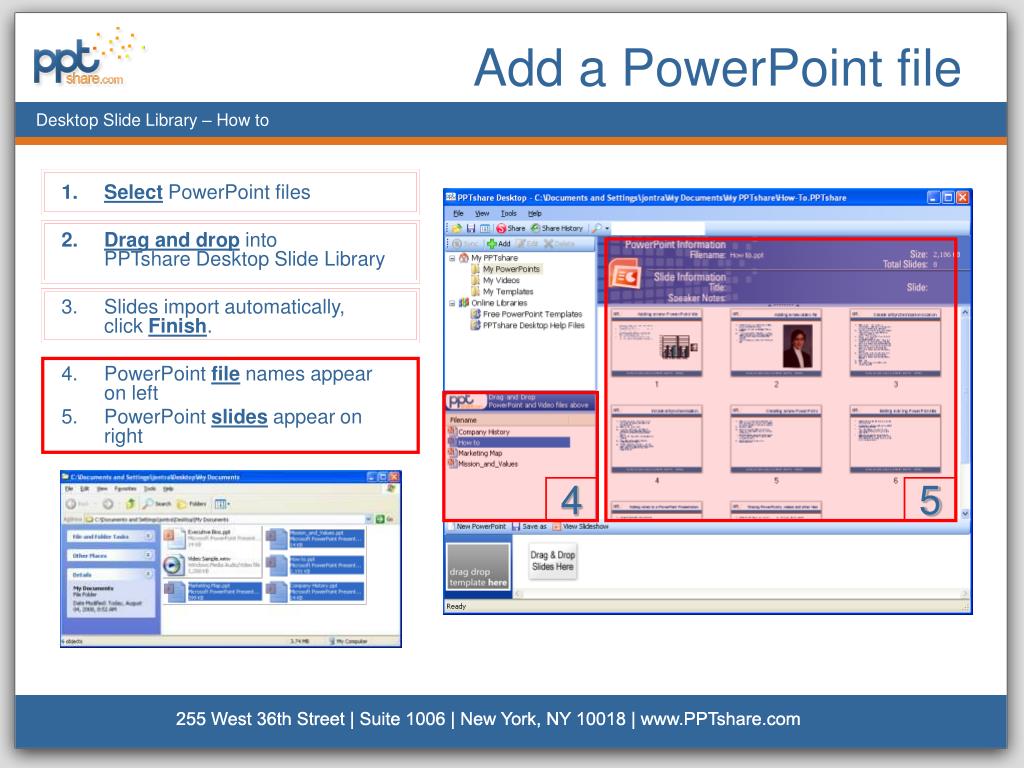Collapse File and Folder Tasks panel
Screen dimensions: 1024x768
[148, 536]
